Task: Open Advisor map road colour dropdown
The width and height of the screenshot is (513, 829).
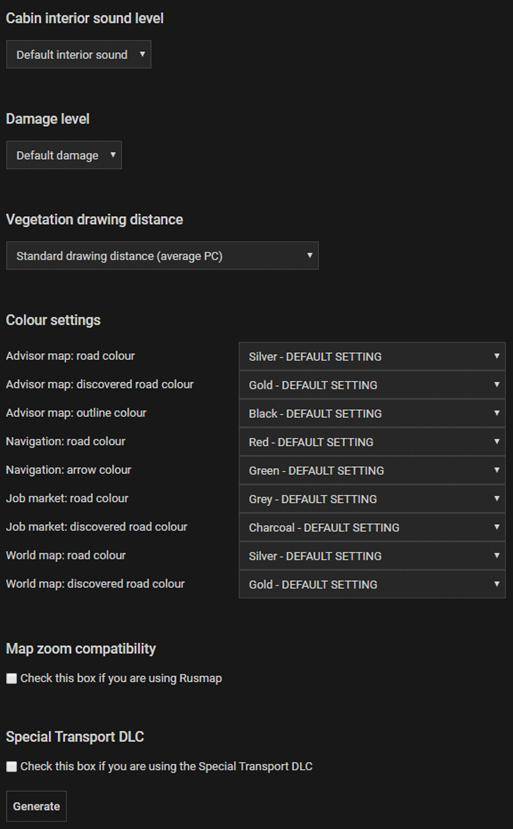Action: (x=372, y=356)
